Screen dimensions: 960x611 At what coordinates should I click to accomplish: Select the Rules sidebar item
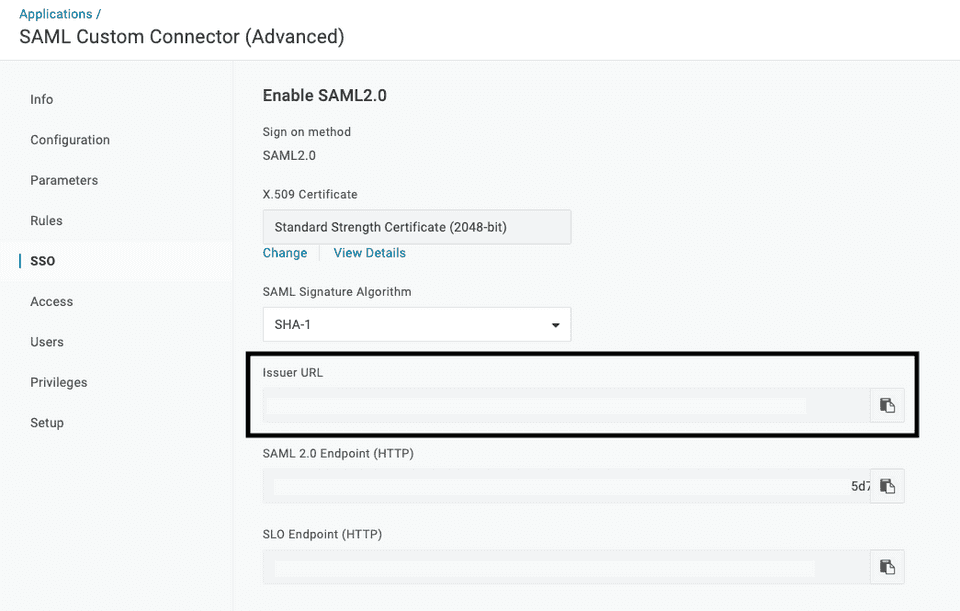[x=44, y=220]
